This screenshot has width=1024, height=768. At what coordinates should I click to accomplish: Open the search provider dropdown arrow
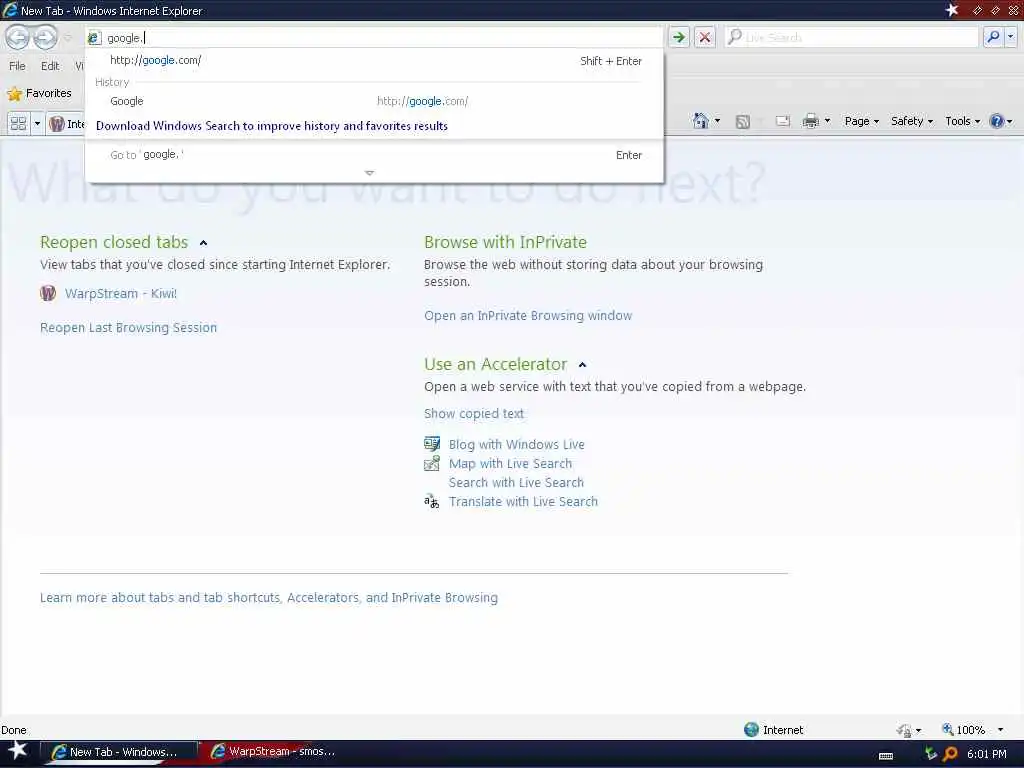[x=1011, y=37]
